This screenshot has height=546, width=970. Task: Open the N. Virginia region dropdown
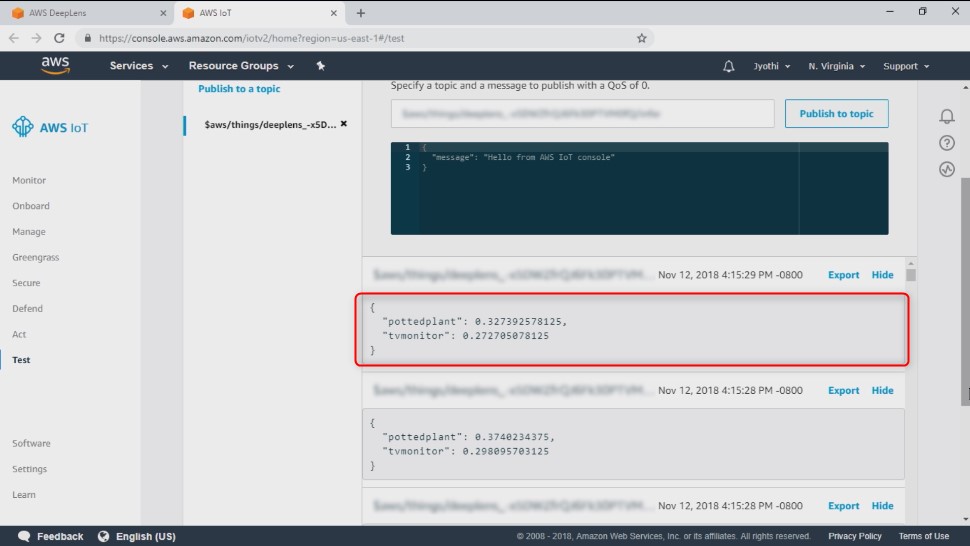836,66
